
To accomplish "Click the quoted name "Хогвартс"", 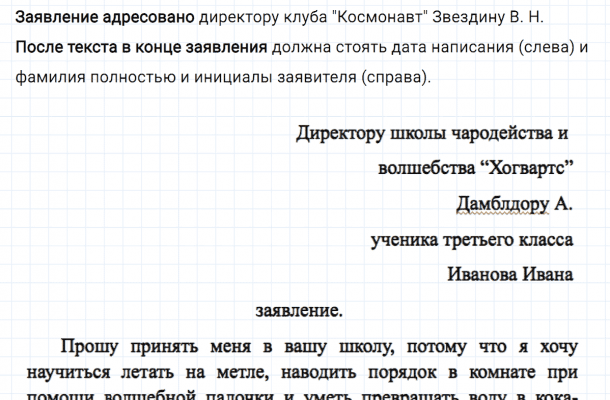I will (526, 168).
